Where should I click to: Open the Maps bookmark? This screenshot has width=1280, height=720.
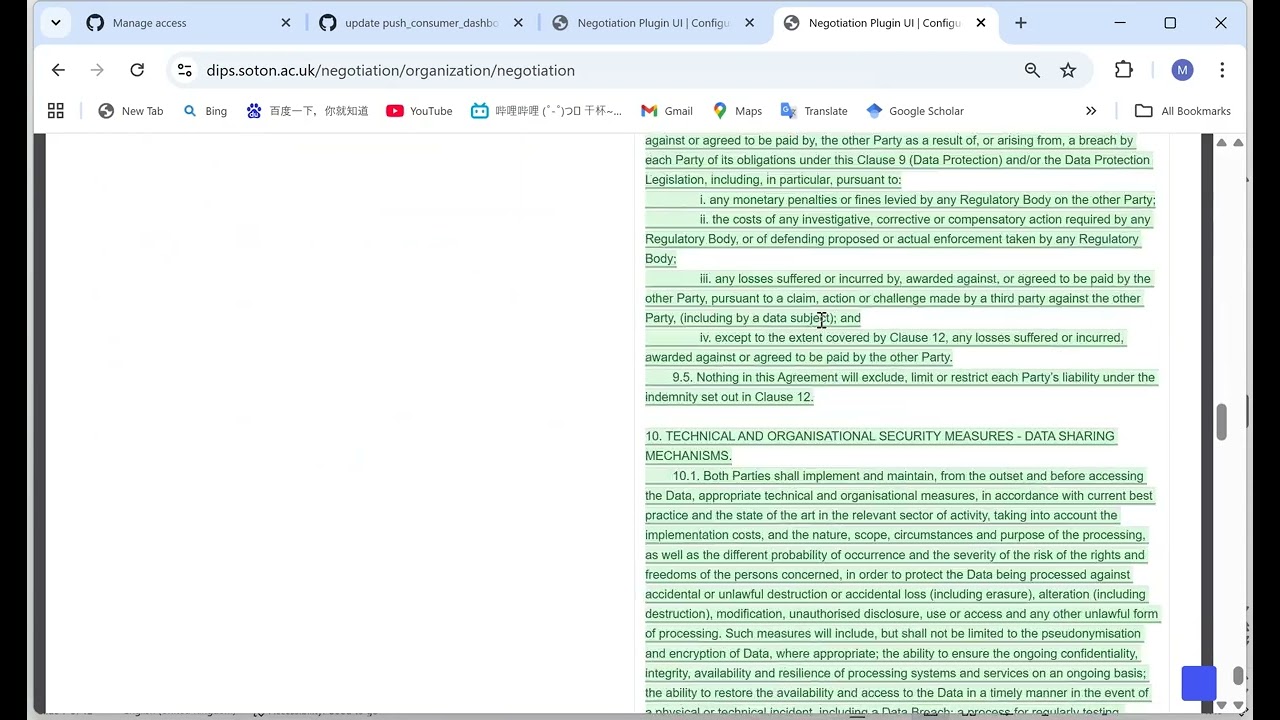[737, 111]
